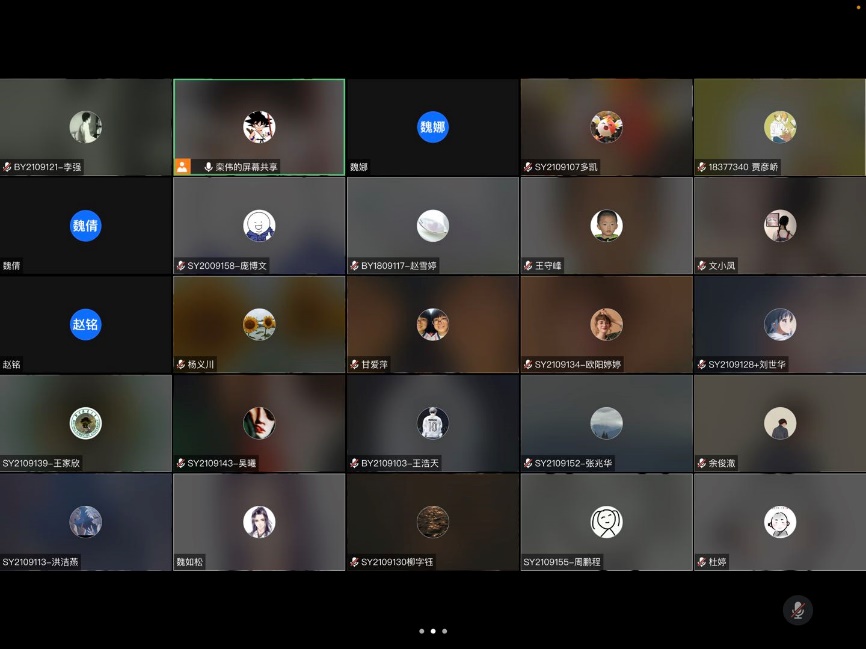This screenshot has width=866, height=649.
Task: Go to the third page dot indicator
Action: tap(445, 631)
